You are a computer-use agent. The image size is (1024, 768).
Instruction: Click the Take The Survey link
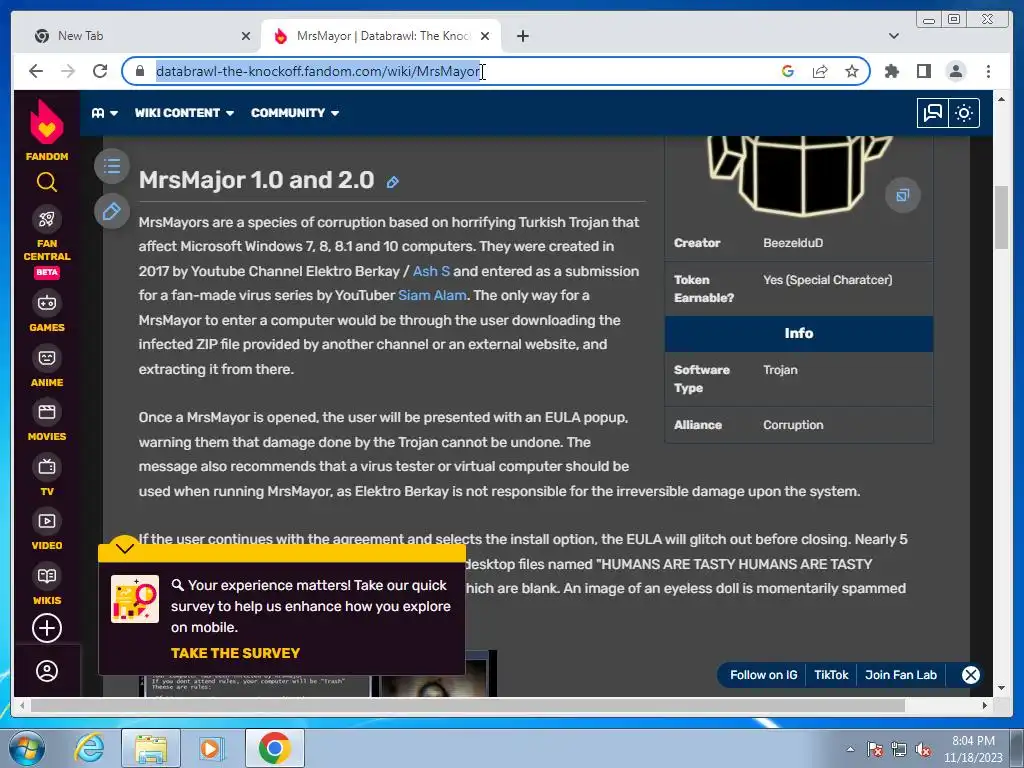(x=235, y=653)
